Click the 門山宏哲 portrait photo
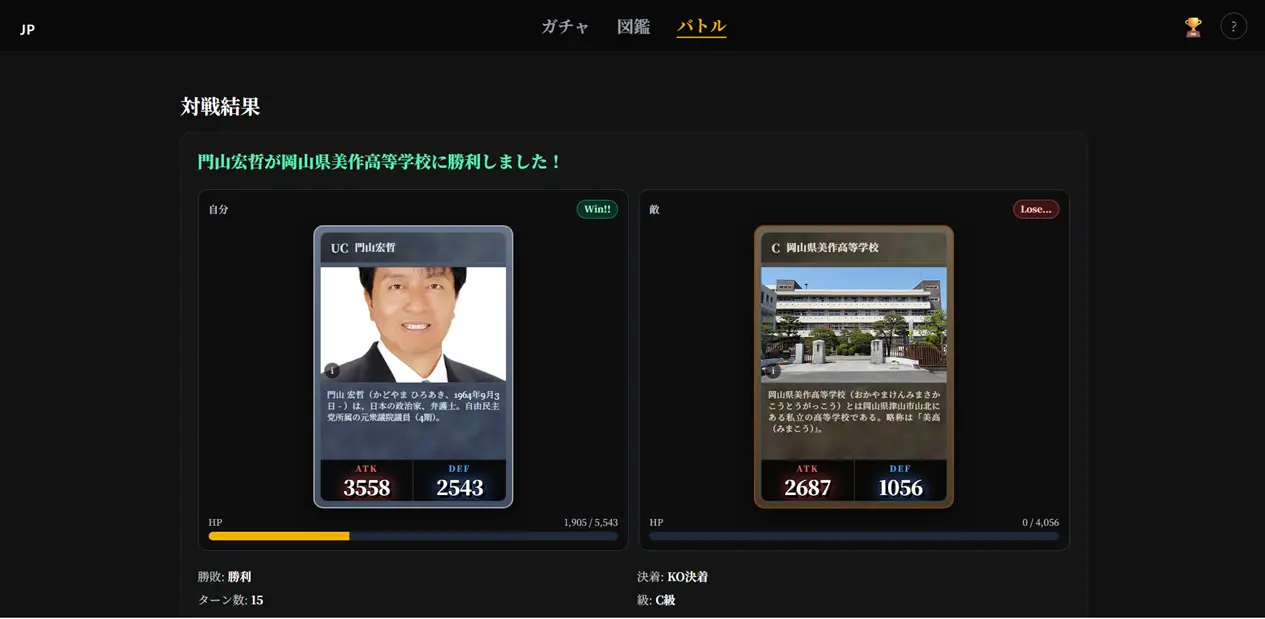1265x619 pixels. [x=413, y=323]
